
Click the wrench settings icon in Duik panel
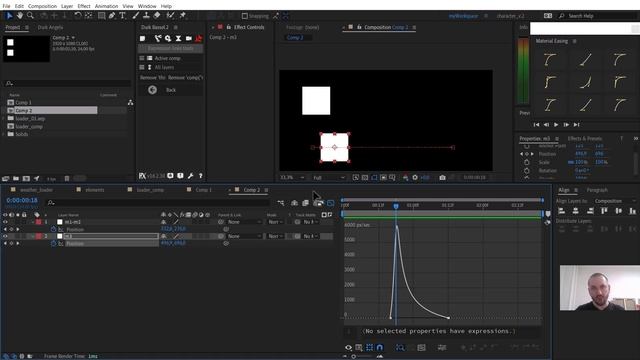point(191,176)
